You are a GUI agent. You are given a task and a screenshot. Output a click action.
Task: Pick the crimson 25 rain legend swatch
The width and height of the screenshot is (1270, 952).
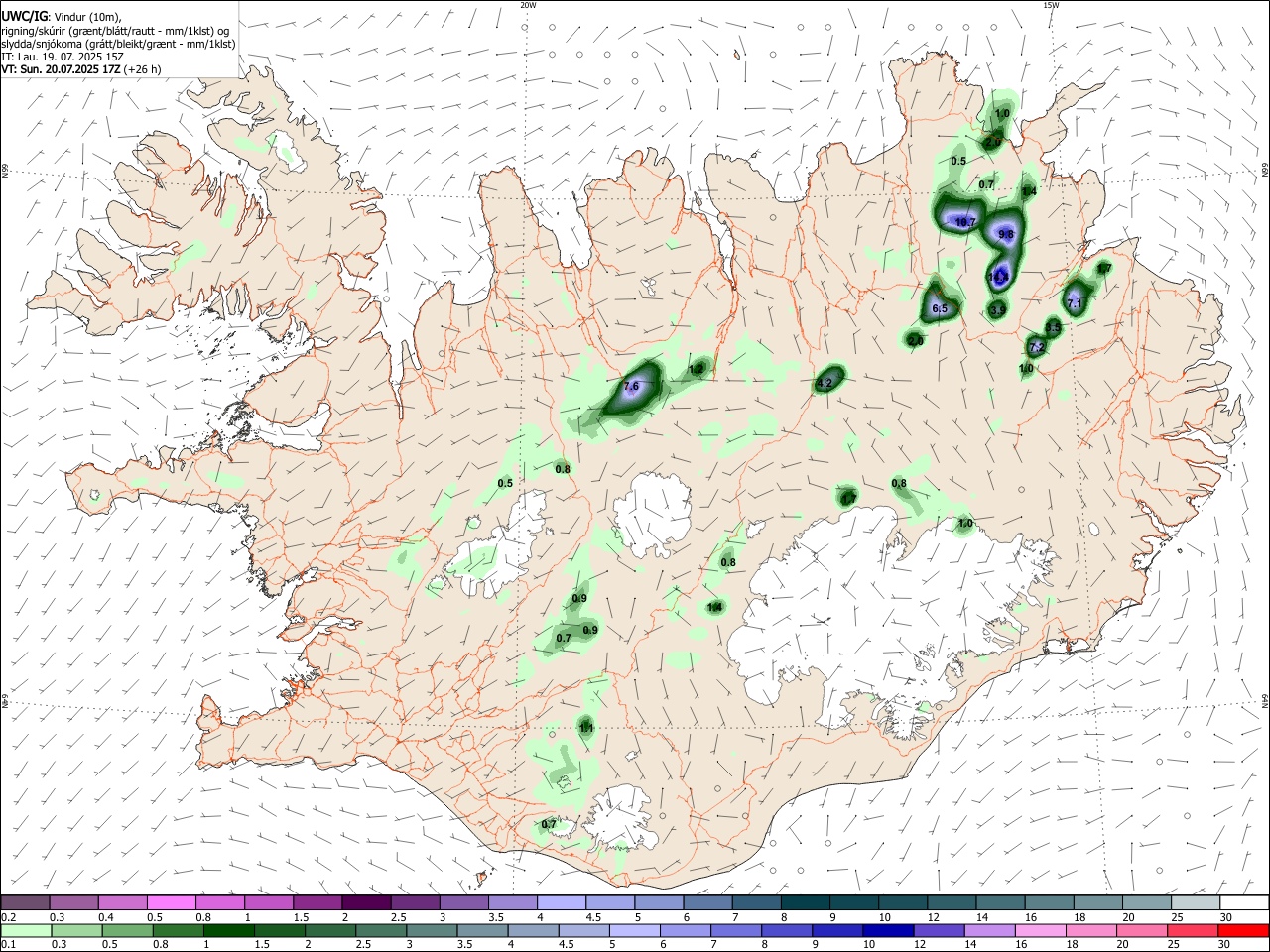click(x=1192, y=931)
